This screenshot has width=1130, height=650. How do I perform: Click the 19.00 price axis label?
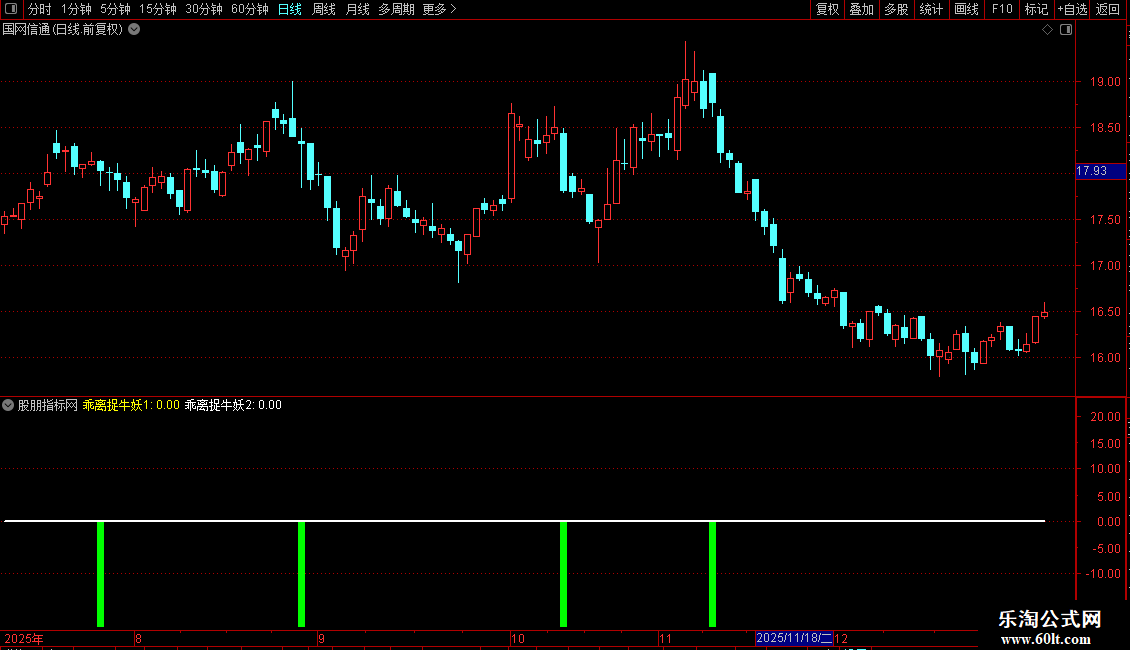tap(1105, 82)
